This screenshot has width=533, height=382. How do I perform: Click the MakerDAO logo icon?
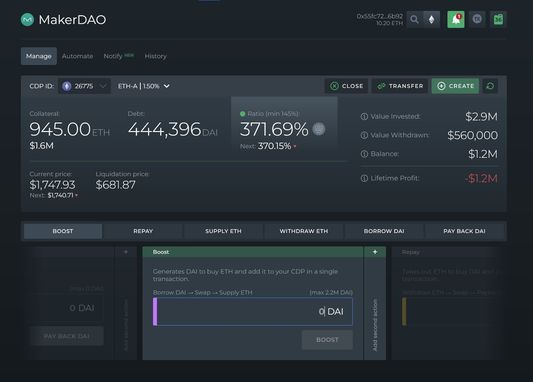click(27, 20)
